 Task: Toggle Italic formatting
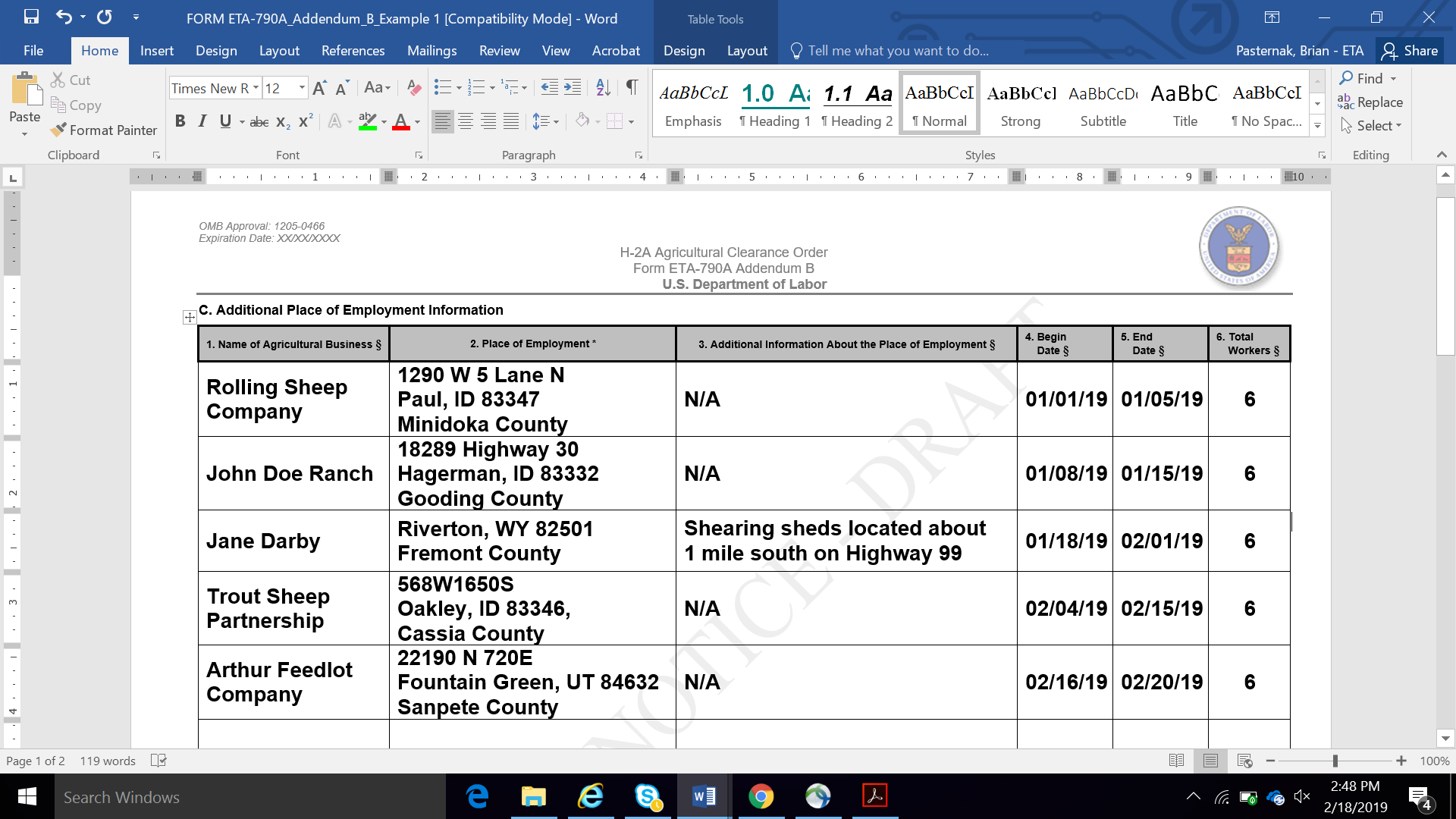coord(202,121)
